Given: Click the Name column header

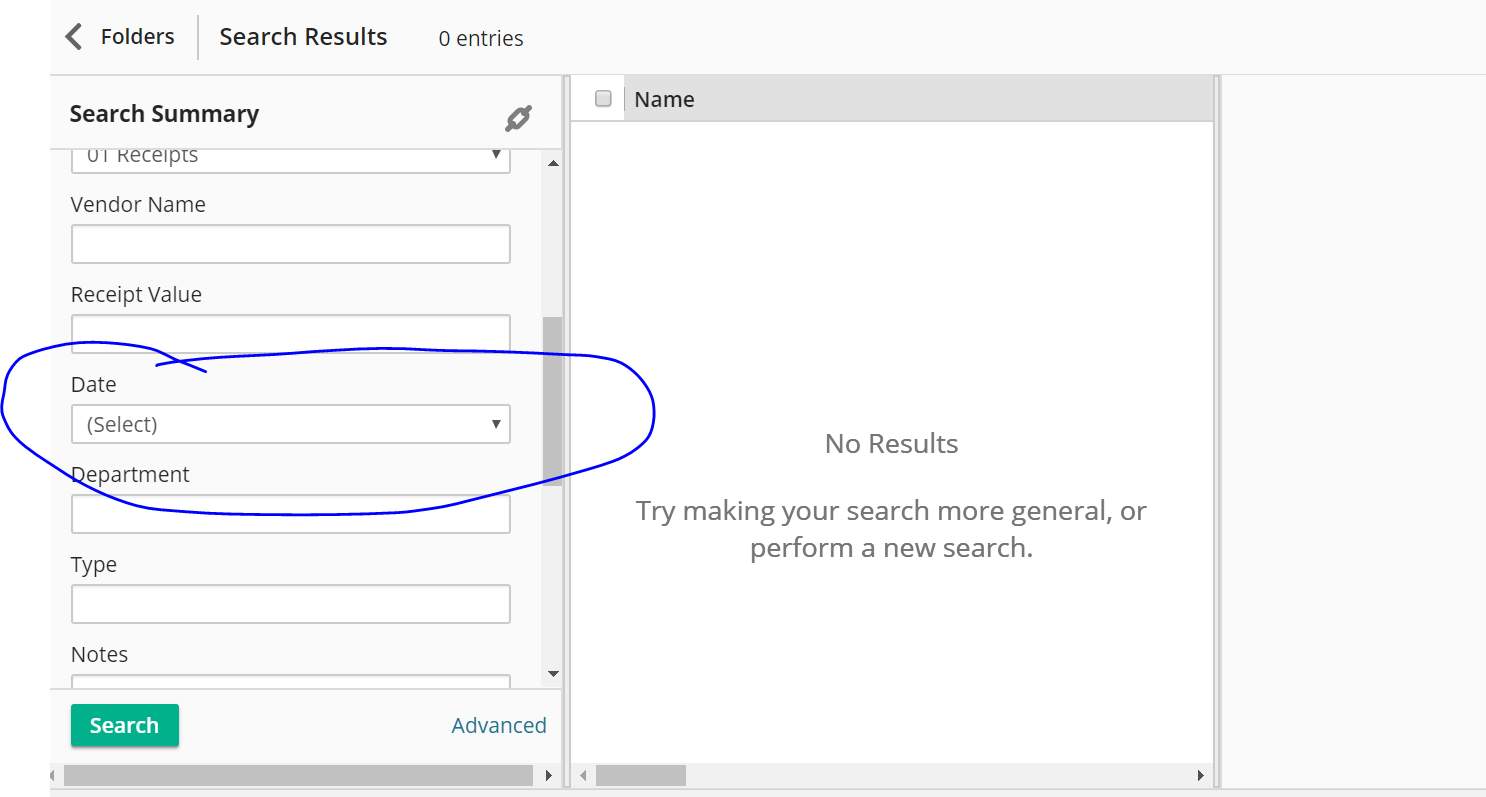Looking at the screenshot, I should click(664, 99).
